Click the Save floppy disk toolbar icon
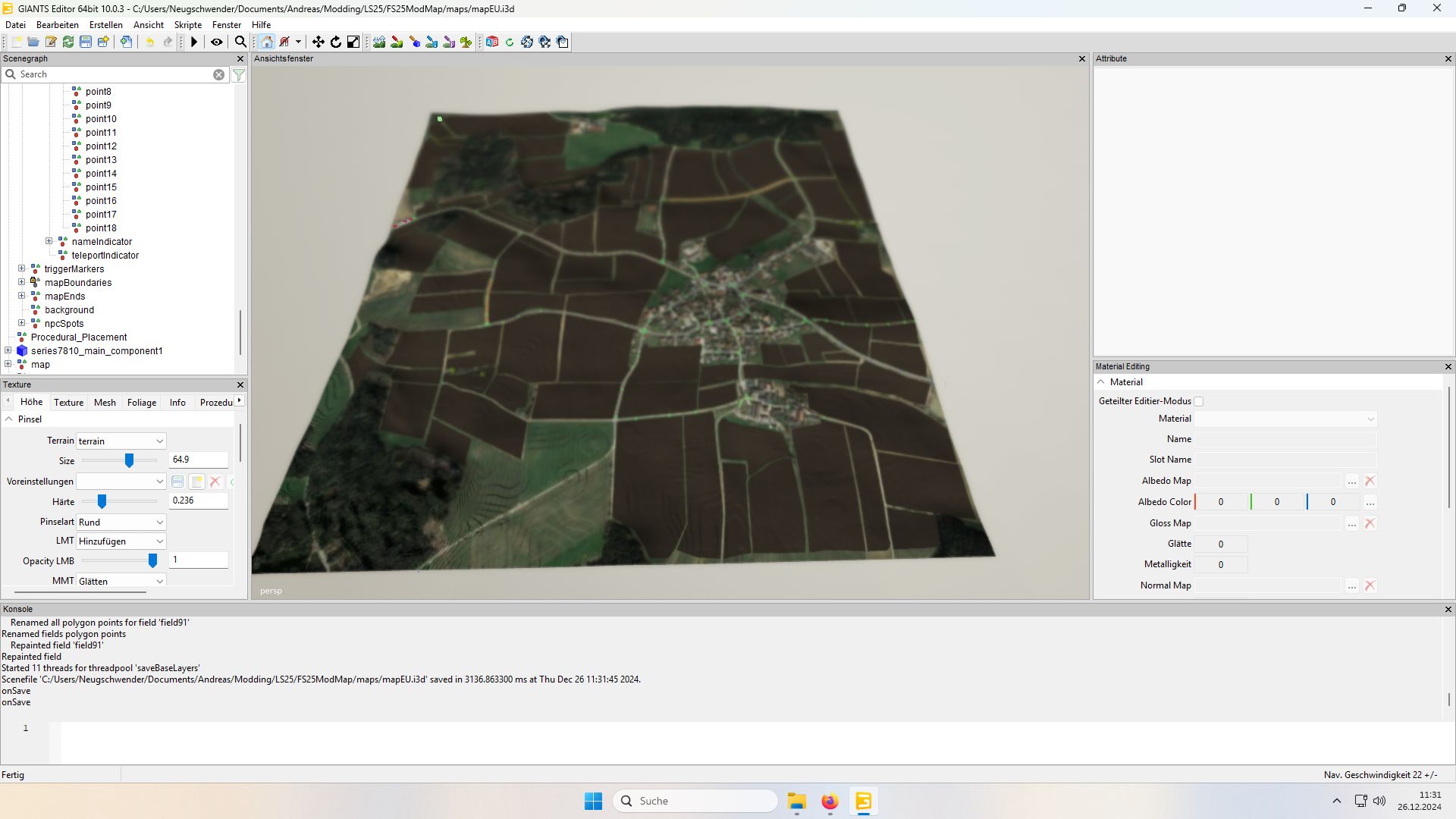The height and width of the screenshot is (819, 1456). 86,42
